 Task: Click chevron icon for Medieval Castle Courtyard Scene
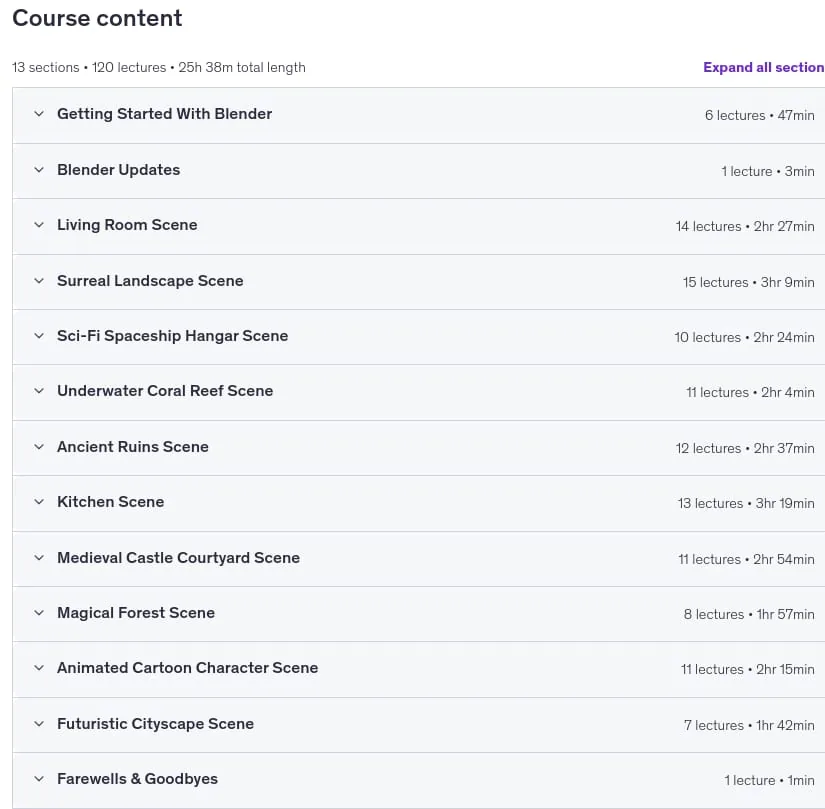click(39, 558)
